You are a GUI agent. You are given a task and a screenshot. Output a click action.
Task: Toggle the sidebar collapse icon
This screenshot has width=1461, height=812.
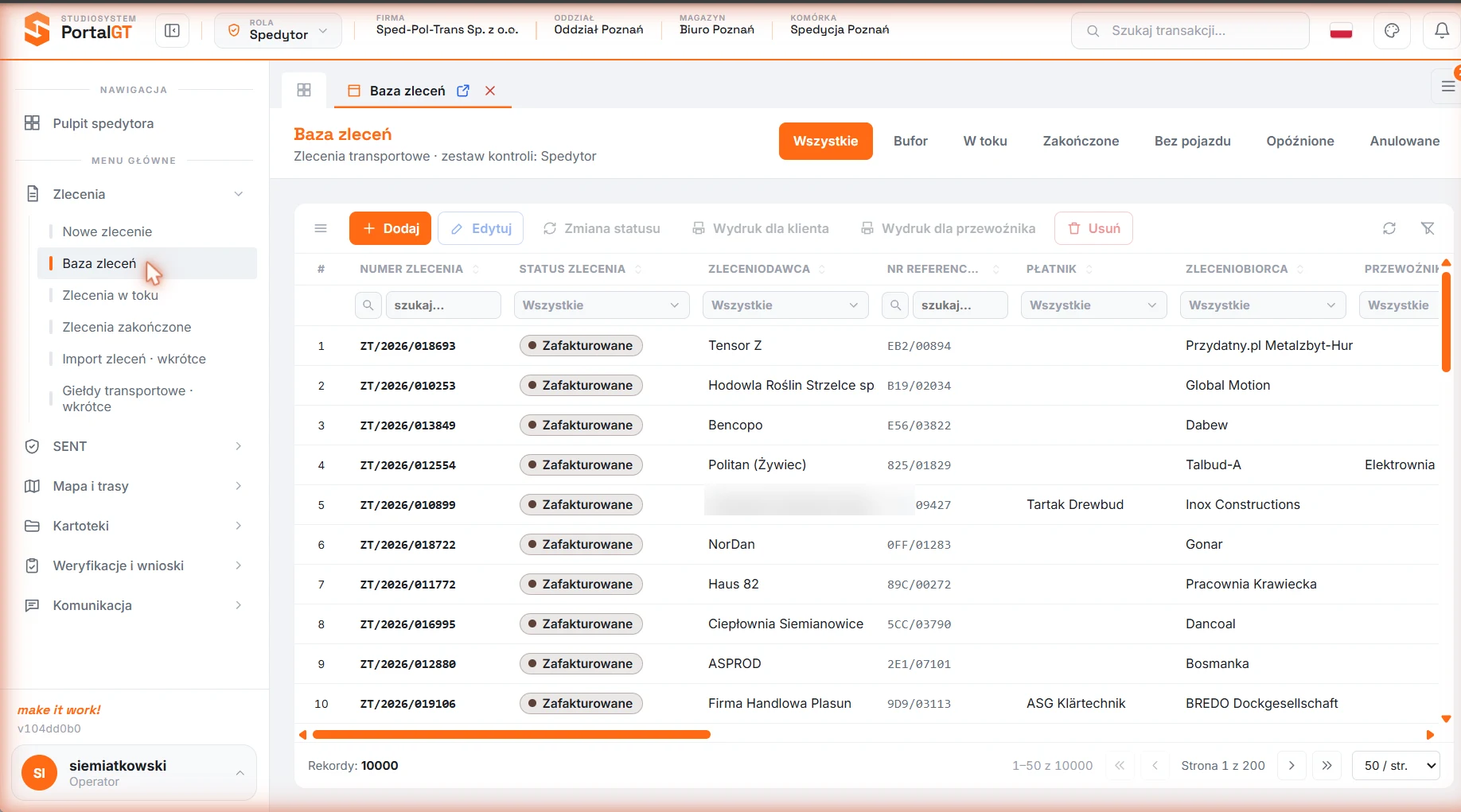pos(172,31)
